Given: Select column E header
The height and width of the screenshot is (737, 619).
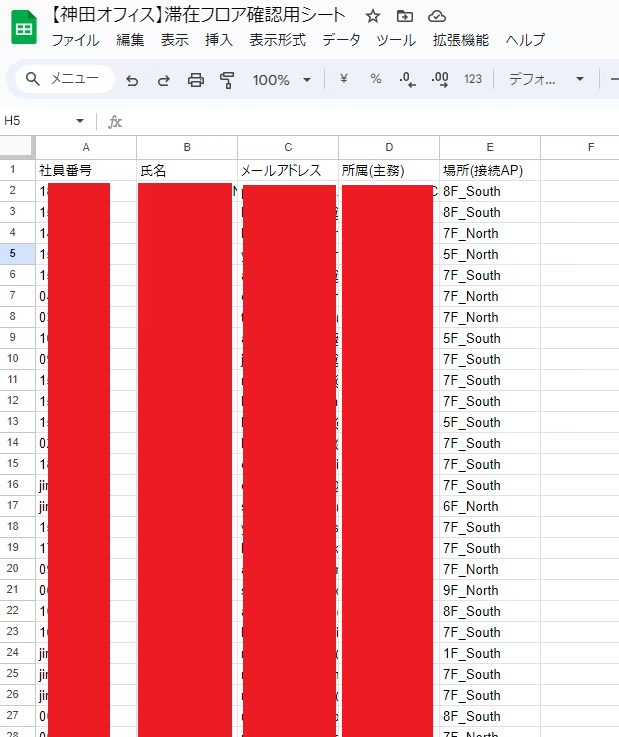Looking at the screenshot, I should pos(490,148).
